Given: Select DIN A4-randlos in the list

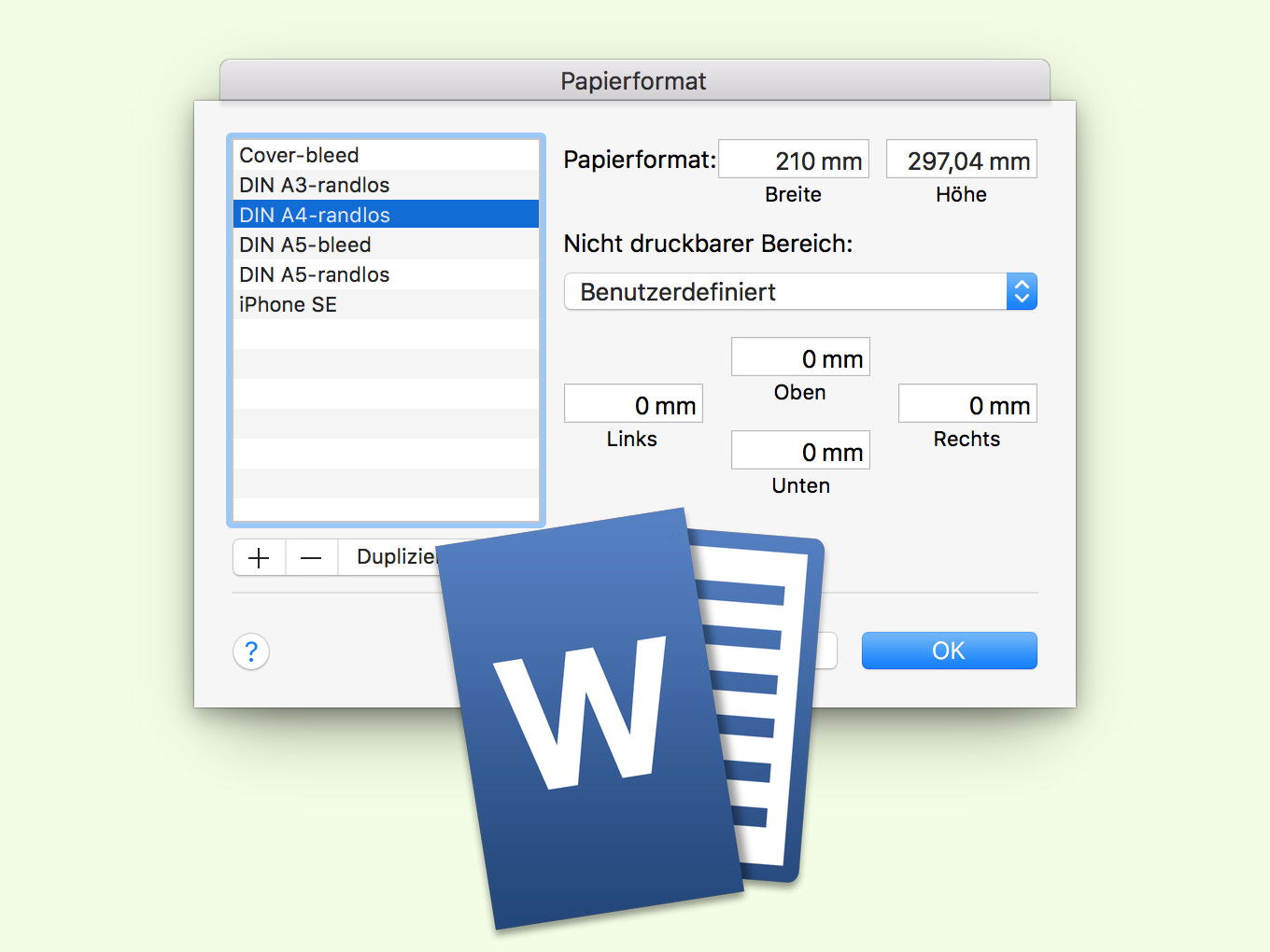Looking at the screenshot, I should point(386,215).
